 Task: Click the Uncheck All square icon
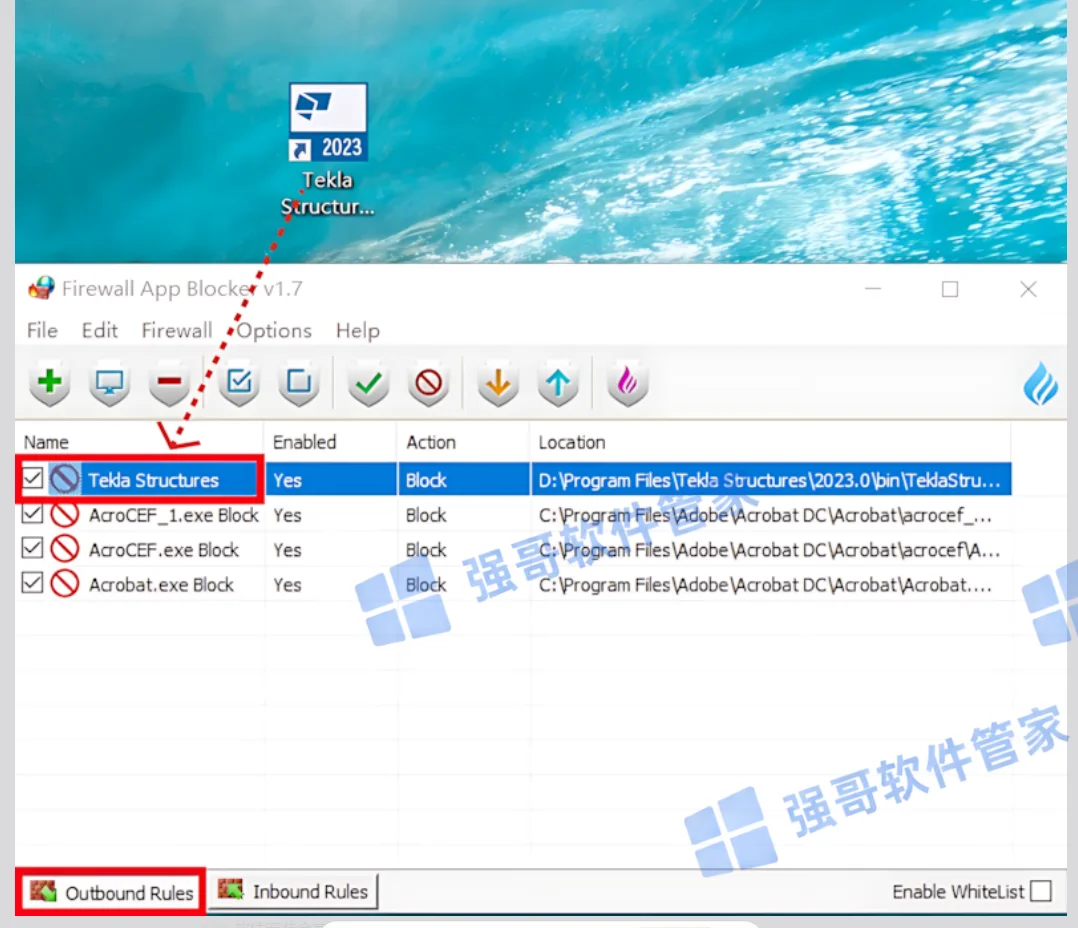(x=299, y=382)
